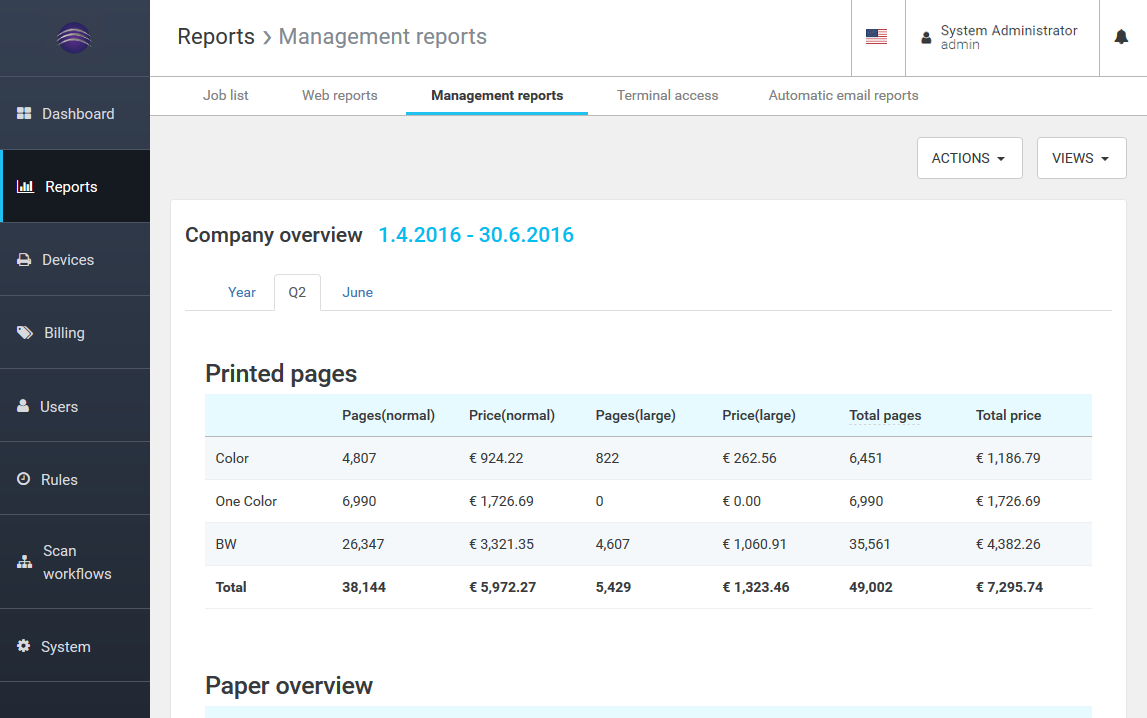Show the June period tab

[357, 293]
